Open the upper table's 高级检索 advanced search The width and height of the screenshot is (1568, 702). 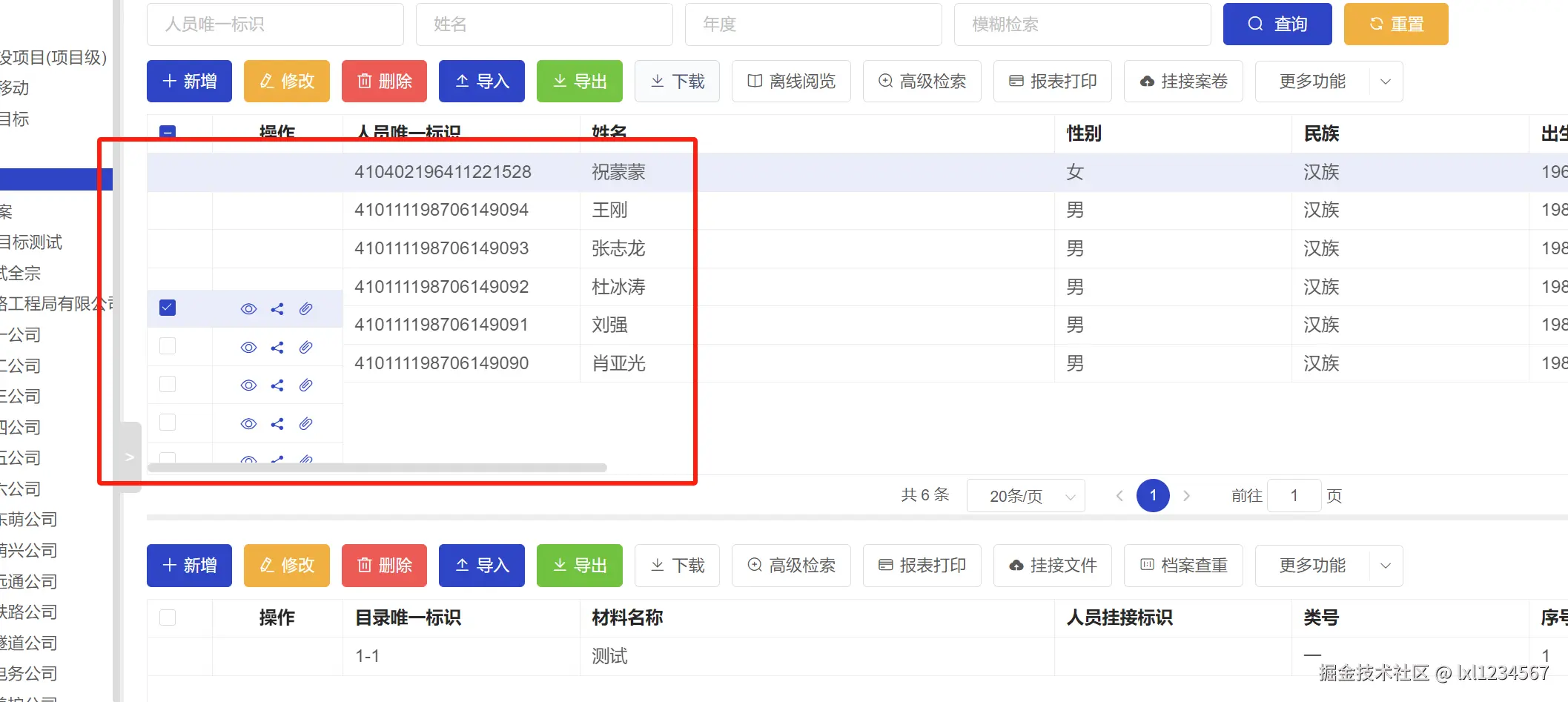click(x=922, y=81)
